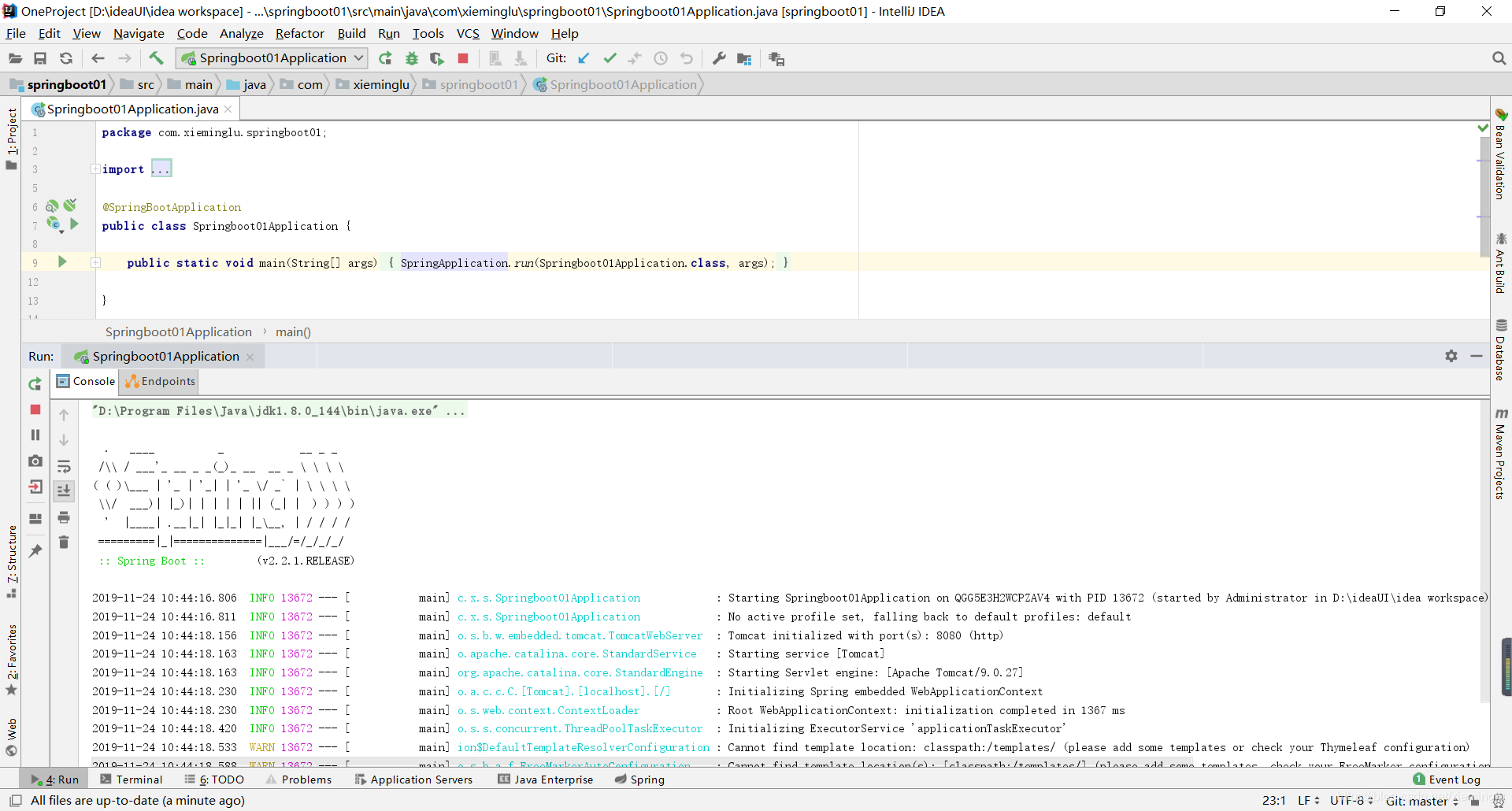
Task: Git revert changes icon
Action: pos(687,58)
